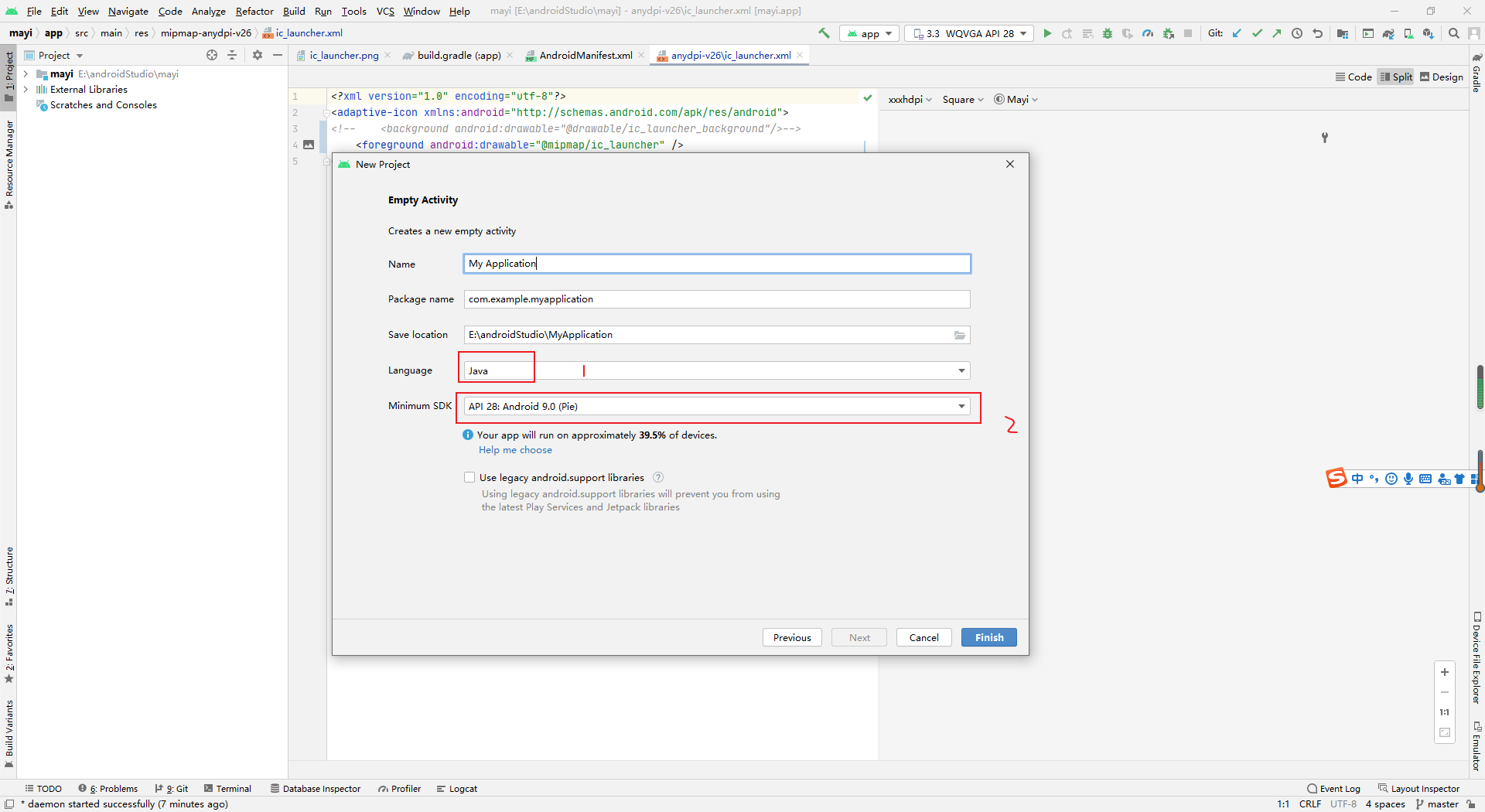Click the image gutter icon on line 4
1485x812 pixels.
[309, 145]
